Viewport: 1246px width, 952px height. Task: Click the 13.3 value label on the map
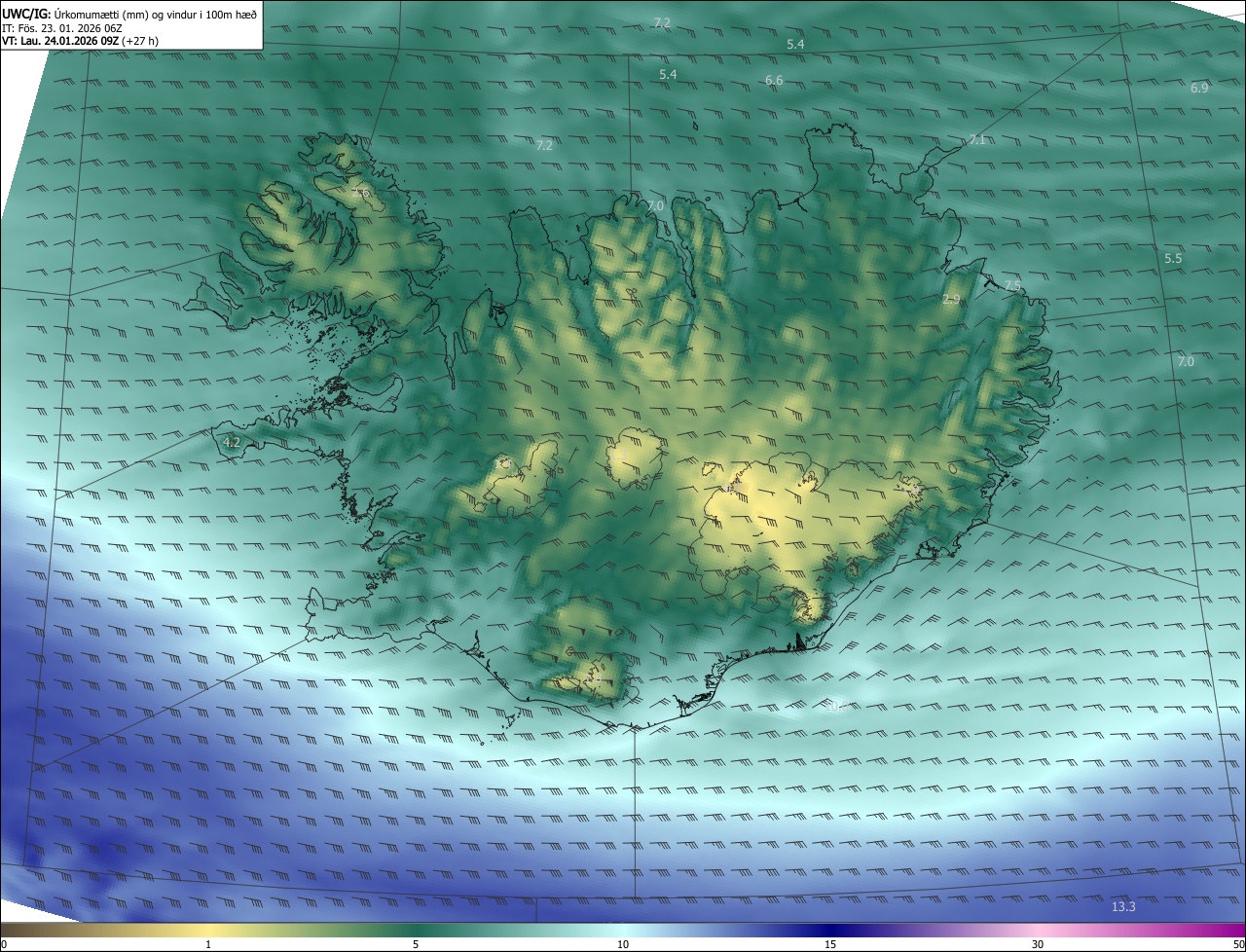(x=1122, y=907)
